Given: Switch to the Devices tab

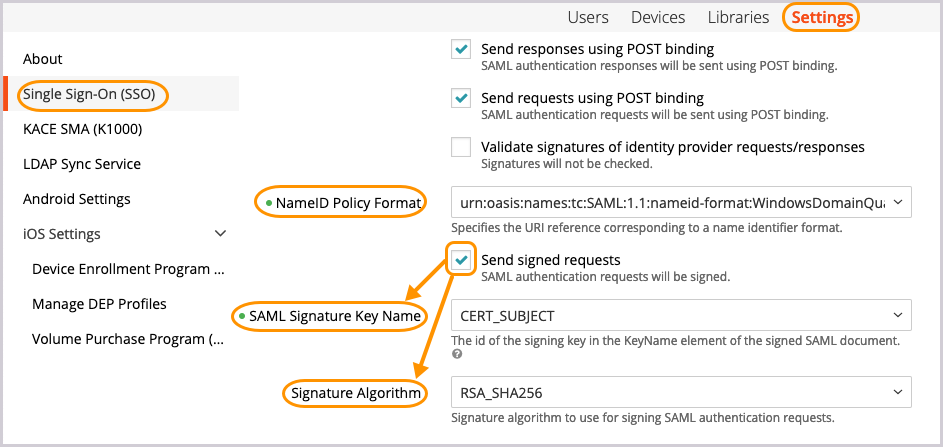Looking at the screenshot, I should [x=658, y=17].
